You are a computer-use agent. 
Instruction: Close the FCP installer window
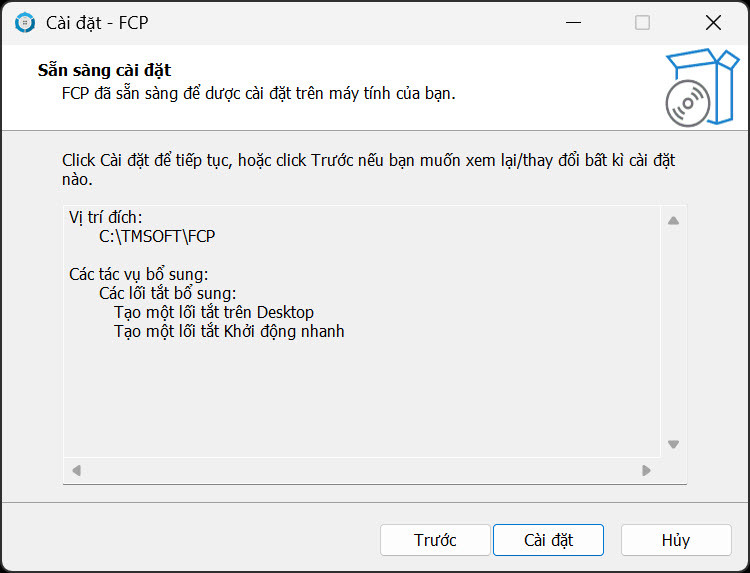[713, 22]
